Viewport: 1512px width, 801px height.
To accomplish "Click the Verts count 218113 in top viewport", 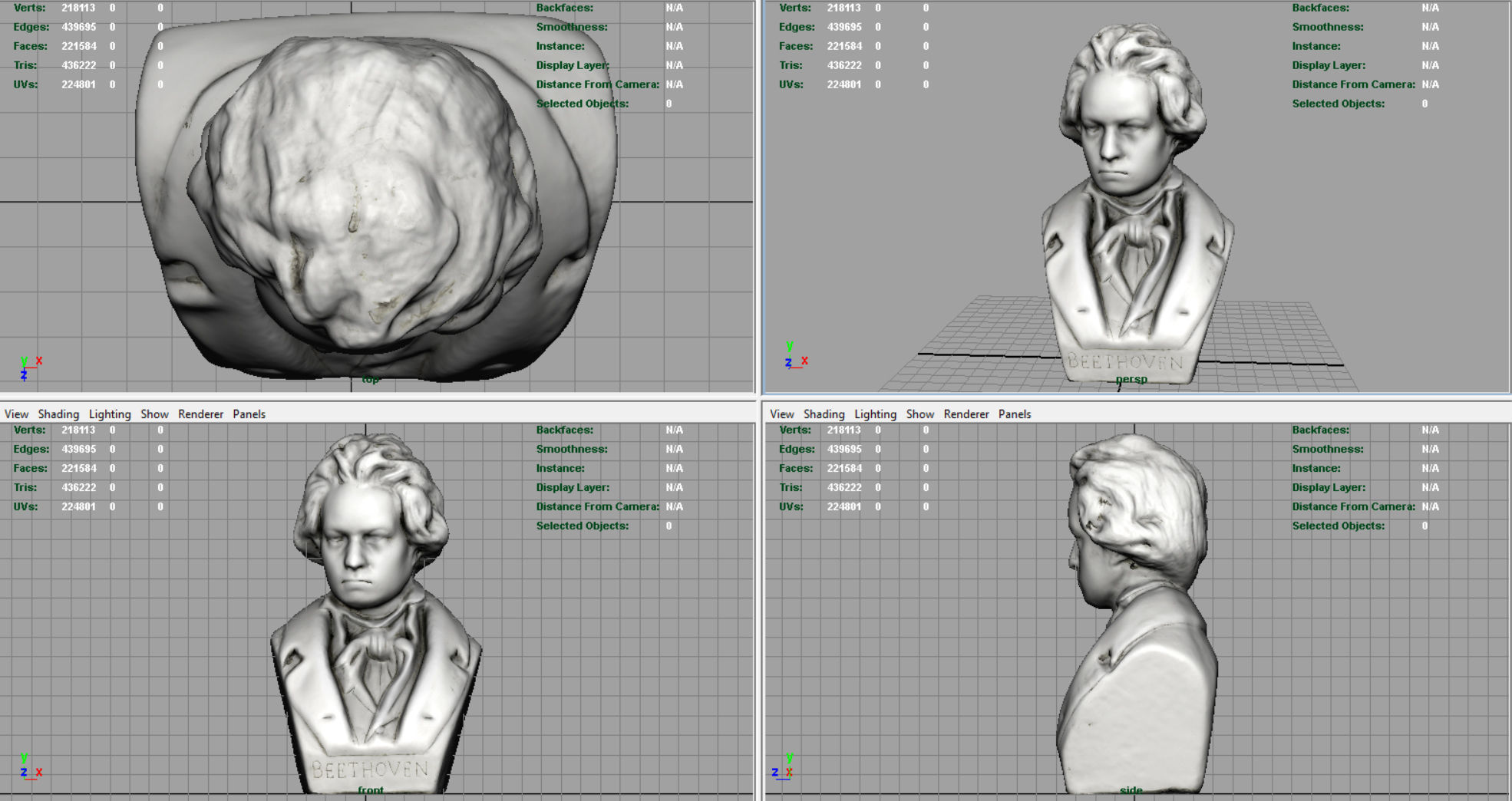I will 78,8.
